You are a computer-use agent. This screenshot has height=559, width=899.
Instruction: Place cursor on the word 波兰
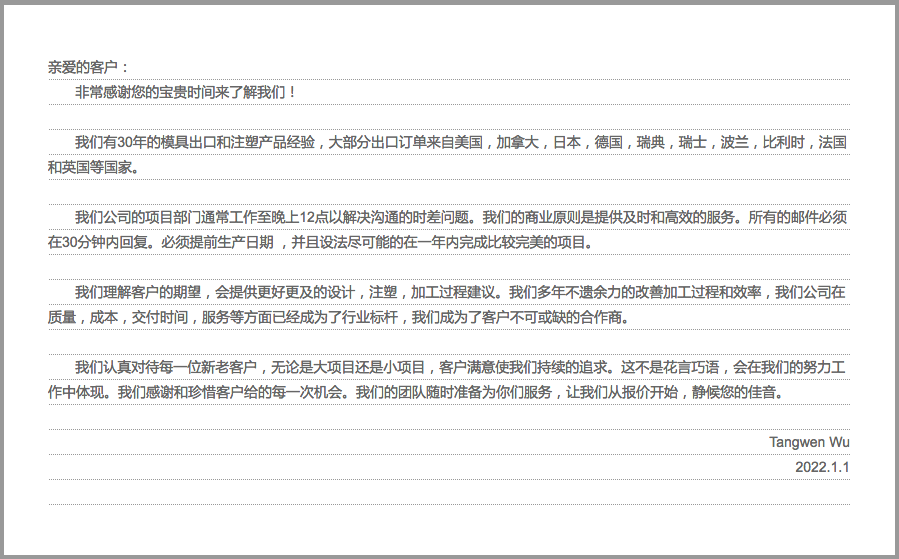[x=734, y=143]
